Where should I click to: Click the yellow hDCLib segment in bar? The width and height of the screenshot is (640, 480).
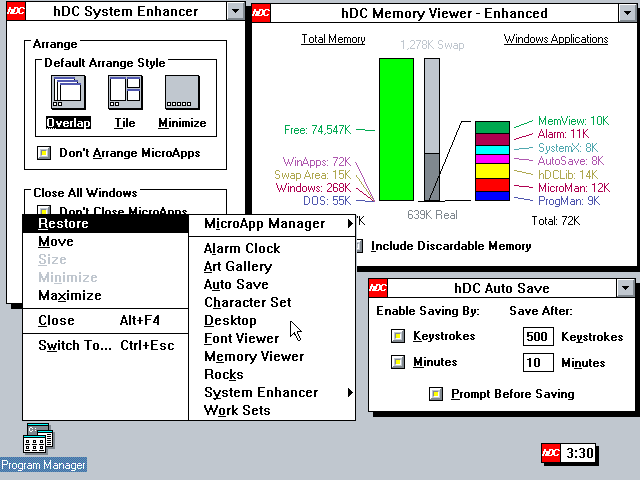point(492,171)
